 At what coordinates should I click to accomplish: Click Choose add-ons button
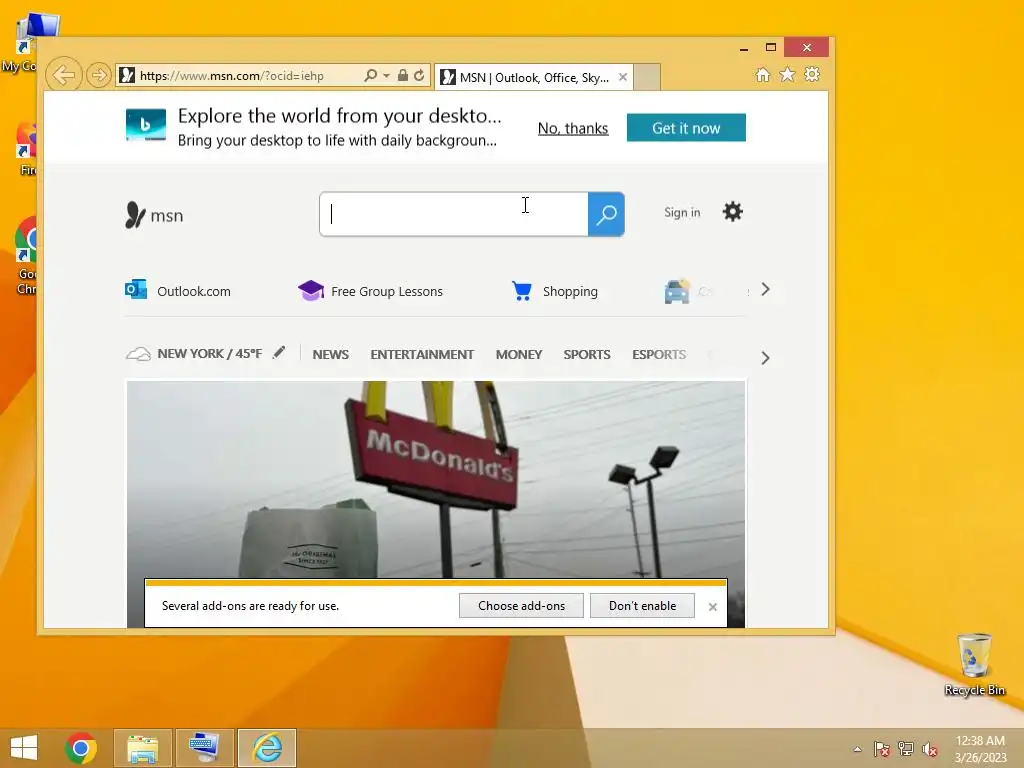[521, 605]
